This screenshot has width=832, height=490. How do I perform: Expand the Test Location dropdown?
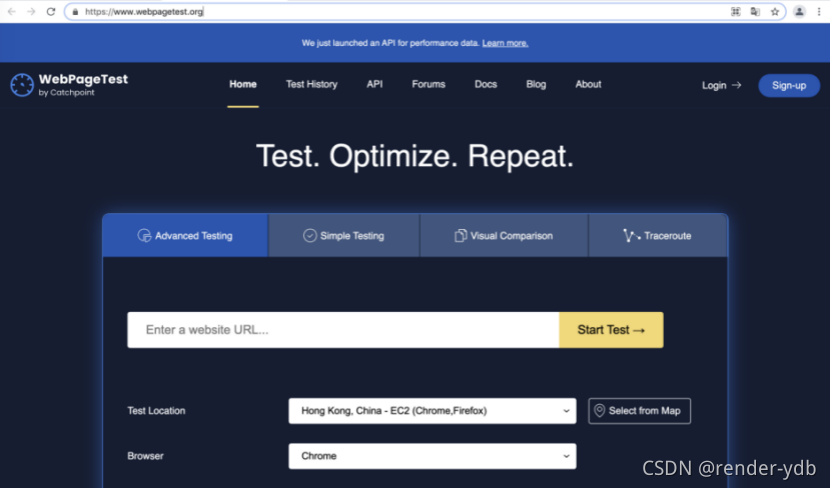pos(432,411)
